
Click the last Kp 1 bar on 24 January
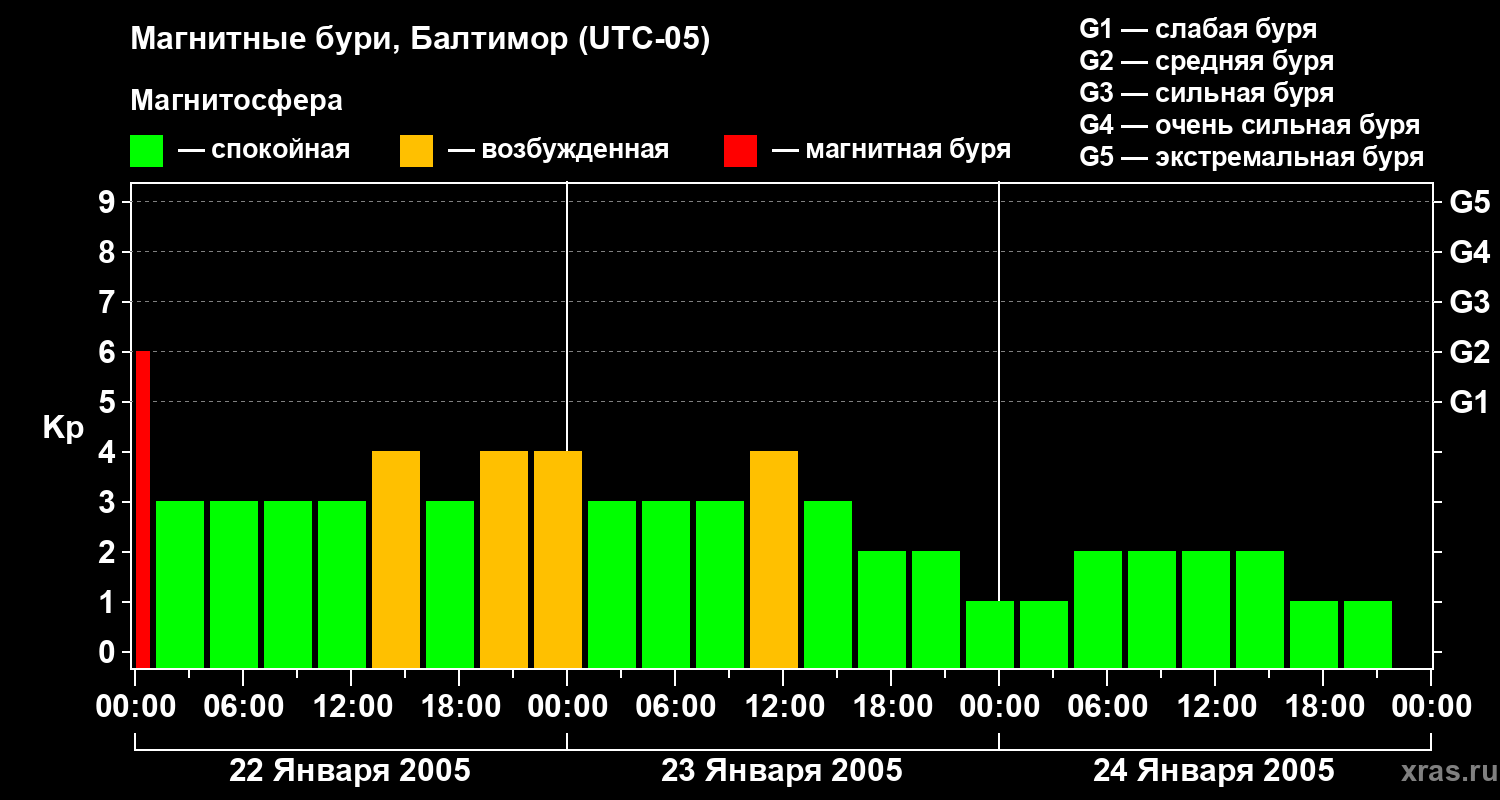[x=1368, y=634]
